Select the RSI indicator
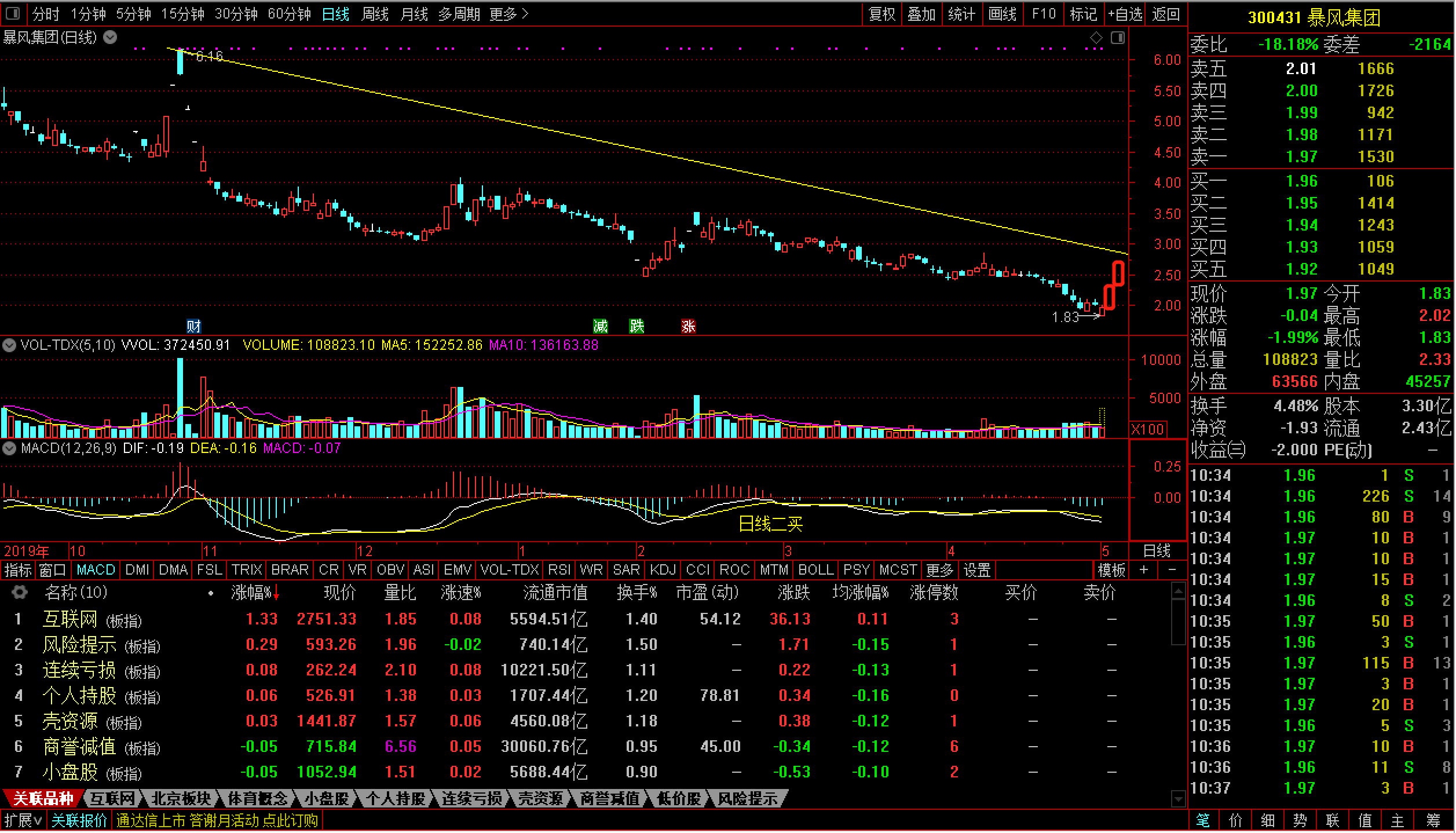Image resolution: width=1456 pixels, height=833 pixels. pyautogui.click(x=559, y=570)
